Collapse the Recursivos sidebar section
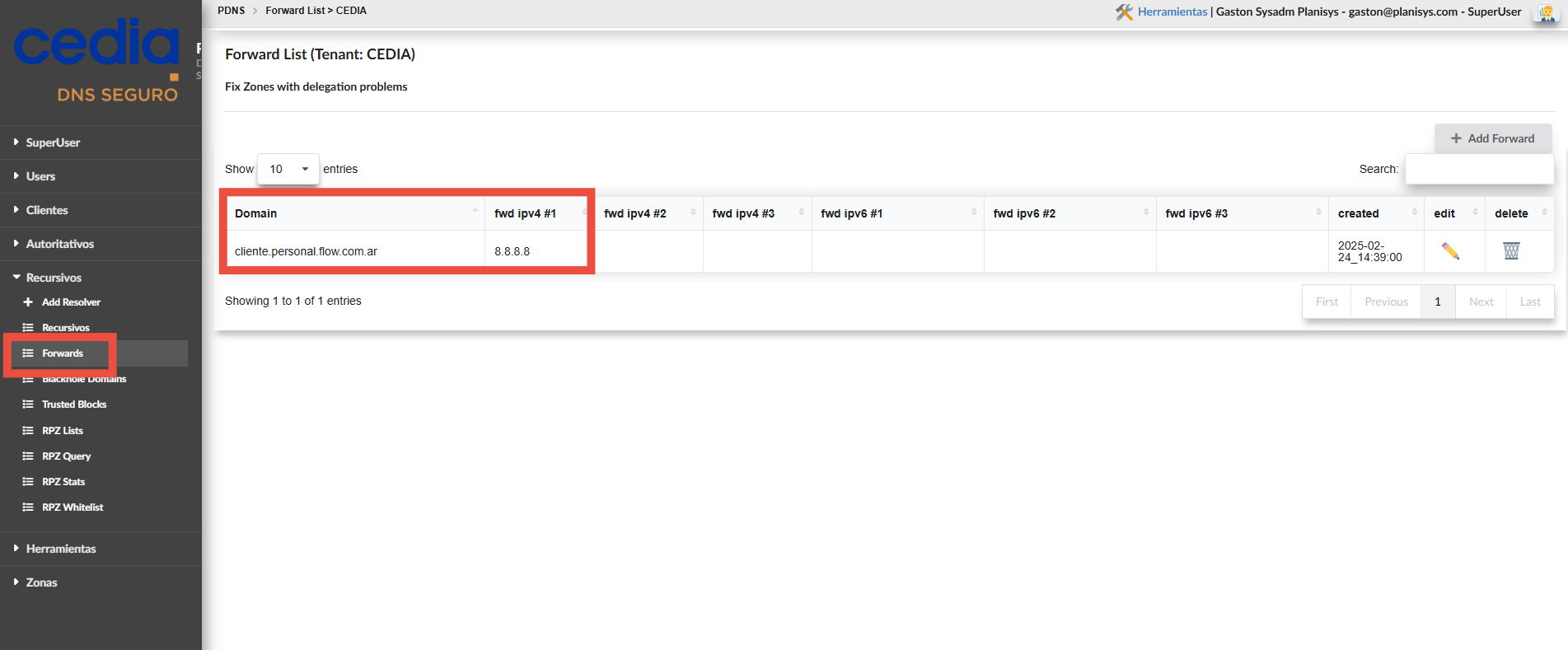1568x650 pixels. 54,278
